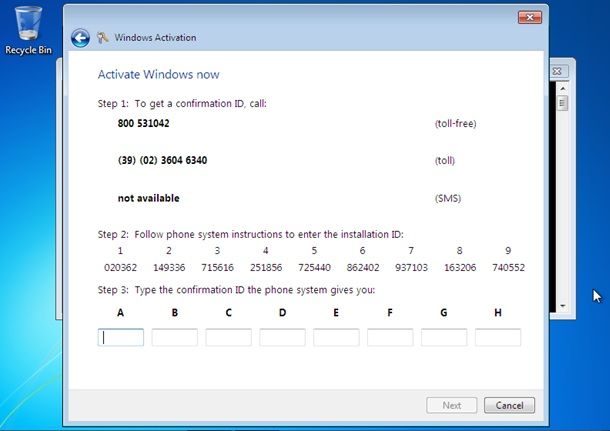The height and width of the screenshot is (431, 610).
Task: Click installation ID group 020362
Action: pyautogui.click(x=120, y=268)
